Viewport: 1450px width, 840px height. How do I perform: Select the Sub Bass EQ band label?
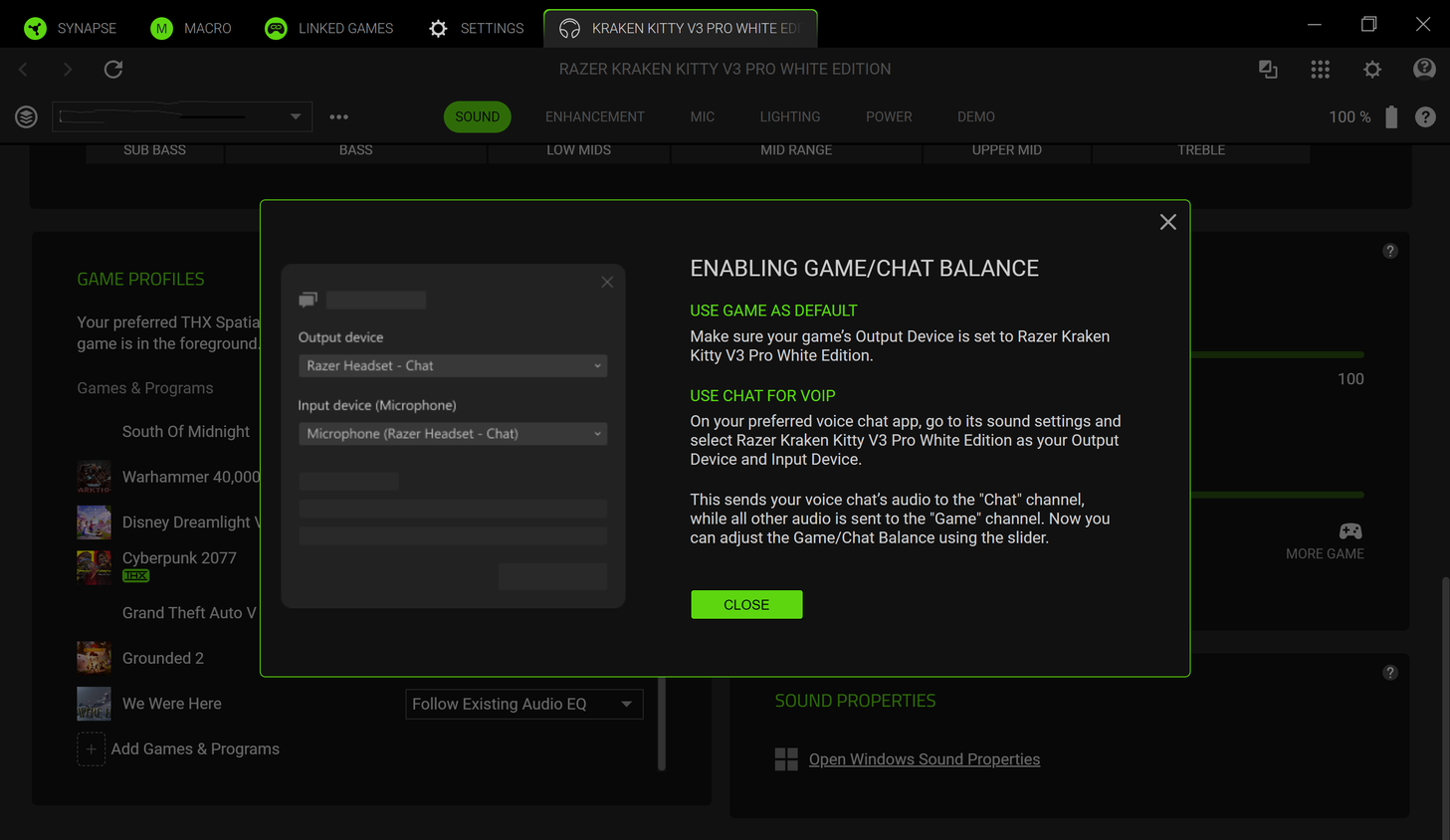pyautogui.click(x=154, y=150)
